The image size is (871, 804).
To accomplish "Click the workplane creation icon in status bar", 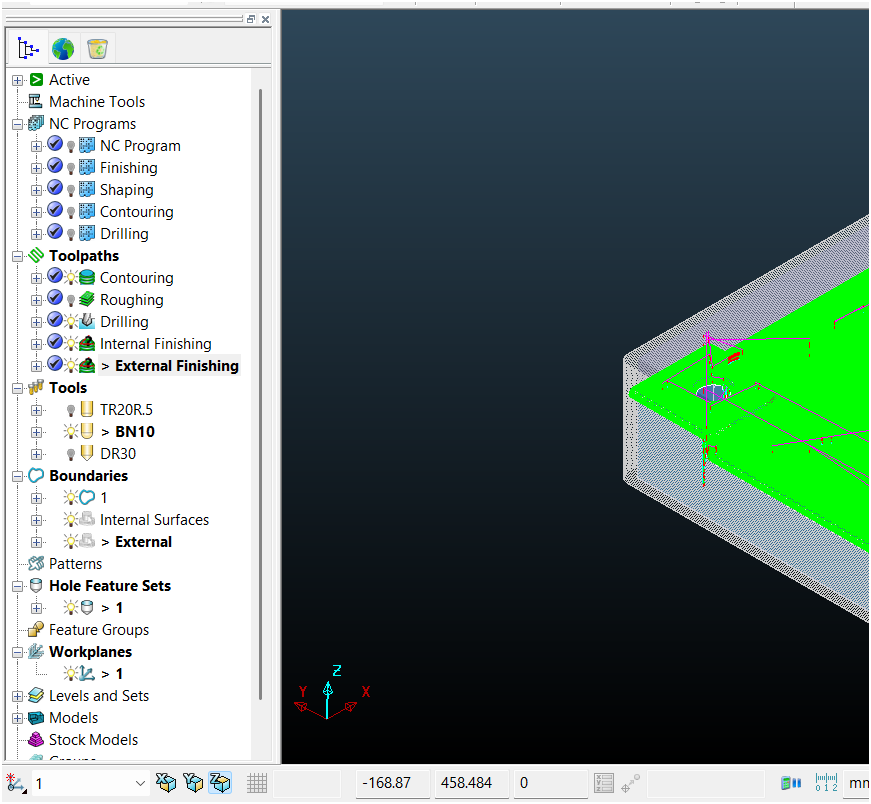I will (16, 783).
